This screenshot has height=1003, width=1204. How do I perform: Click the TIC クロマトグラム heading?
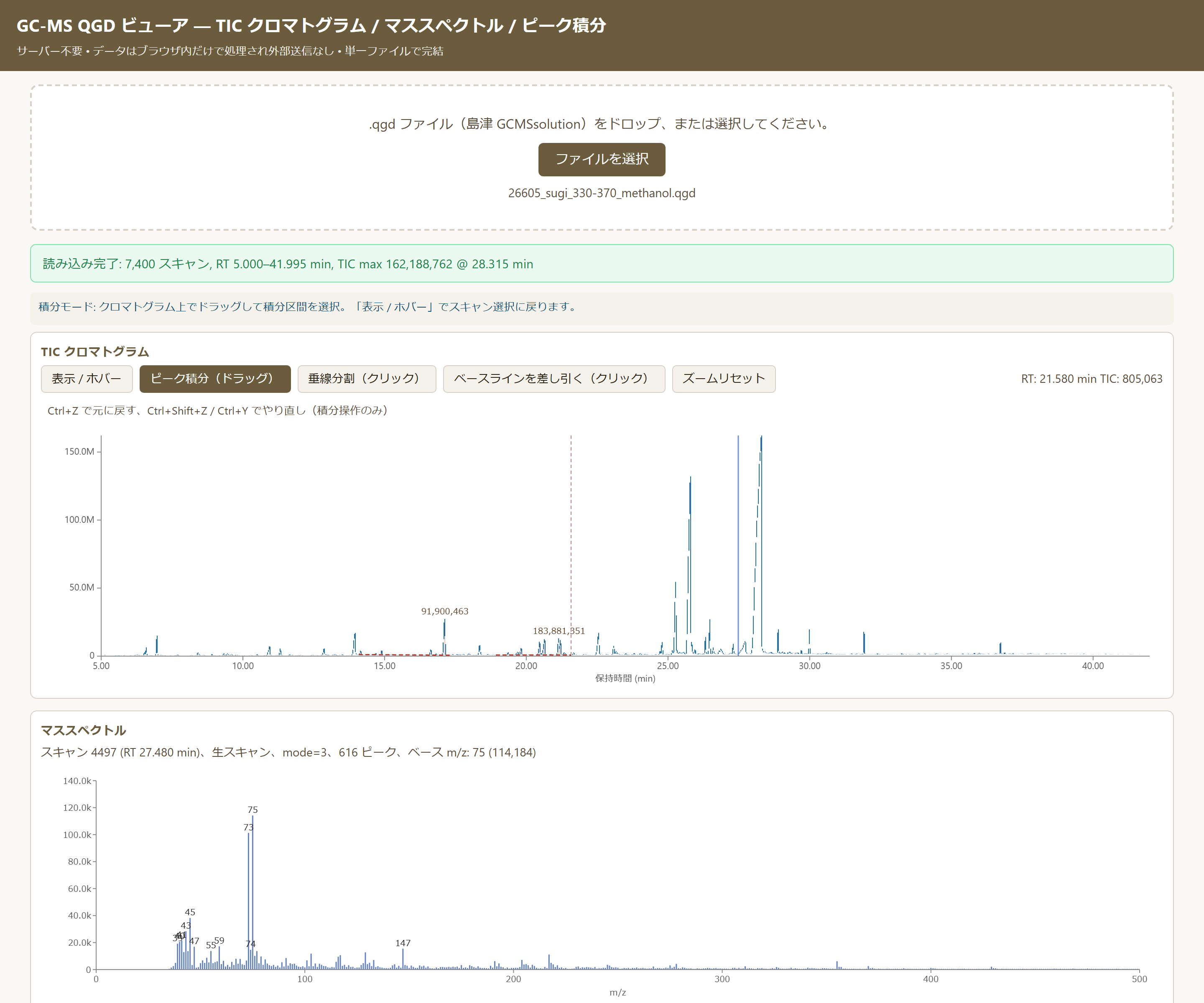[x=94, y=351]
